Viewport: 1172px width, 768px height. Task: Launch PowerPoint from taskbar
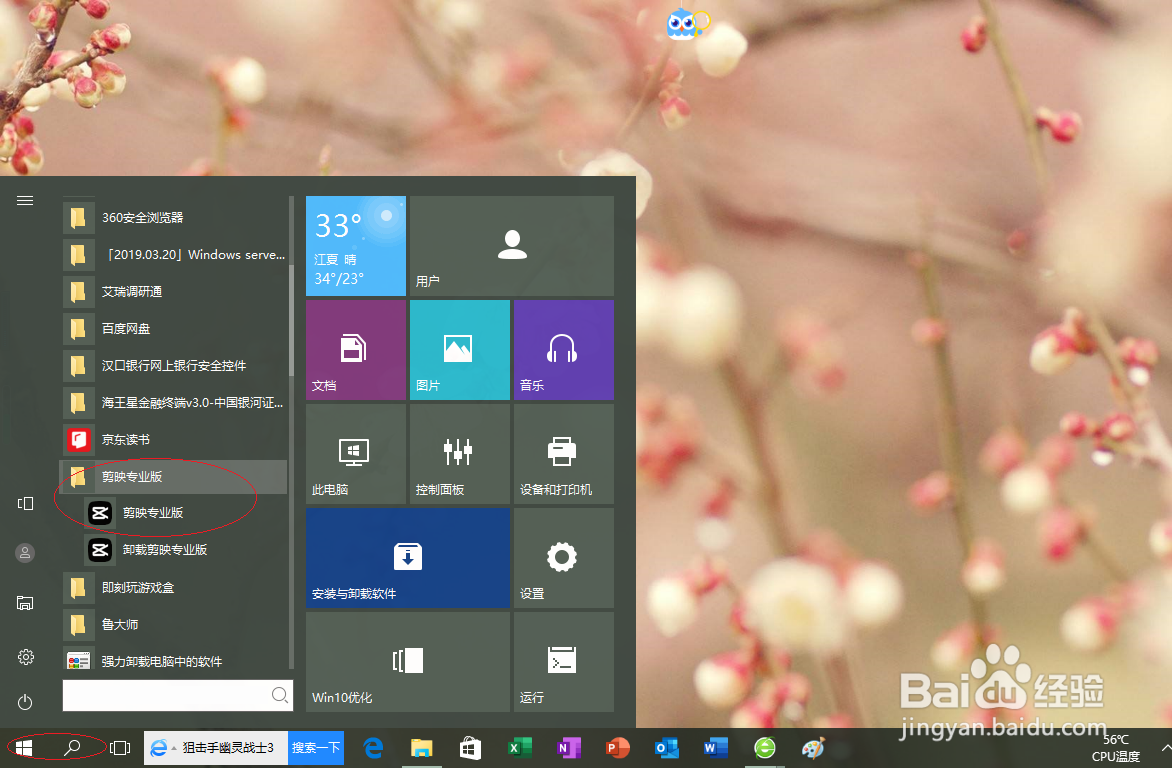(617, 748)
